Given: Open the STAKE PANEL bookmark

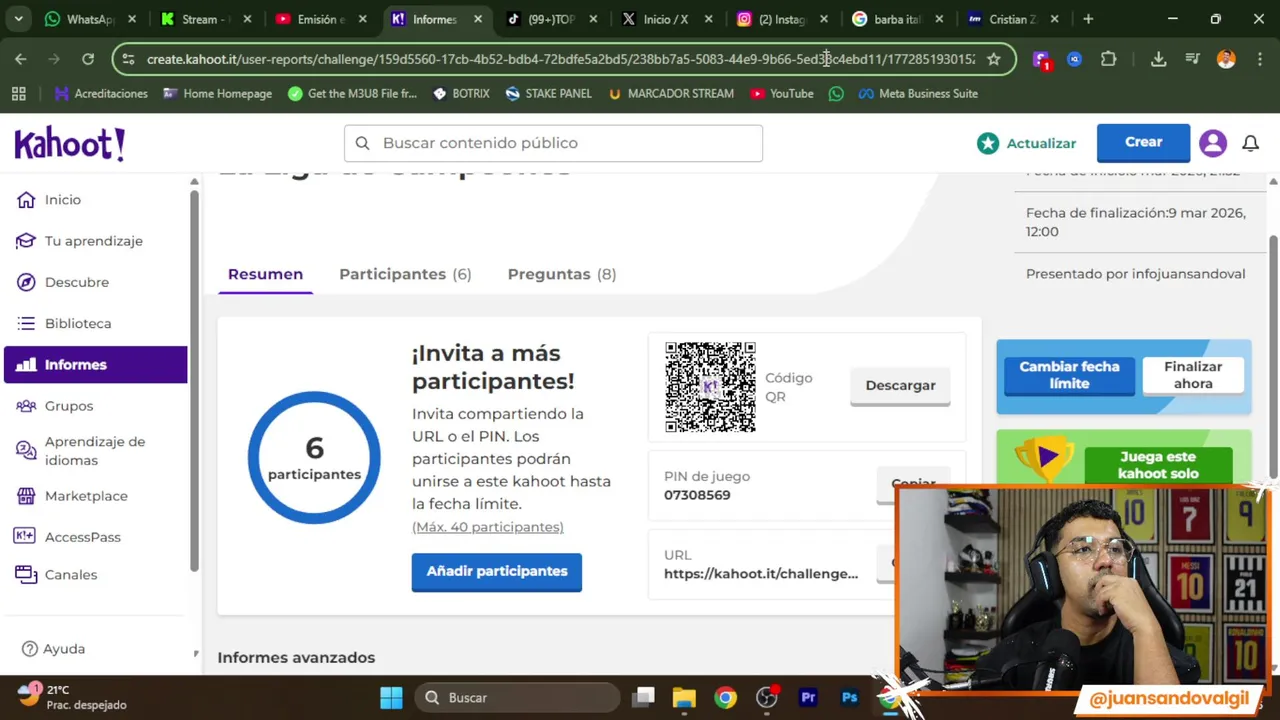Looking at the screenshot, I should pyautogui.click(x=549, y=94).
